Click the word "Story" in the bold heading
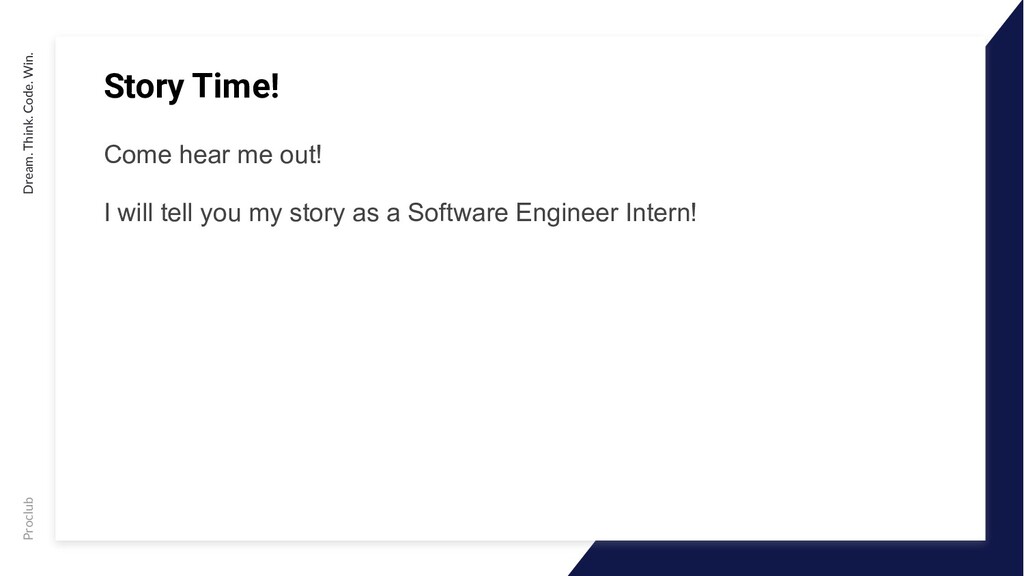This screenshot has height=576, width=1024. point(144,87)
